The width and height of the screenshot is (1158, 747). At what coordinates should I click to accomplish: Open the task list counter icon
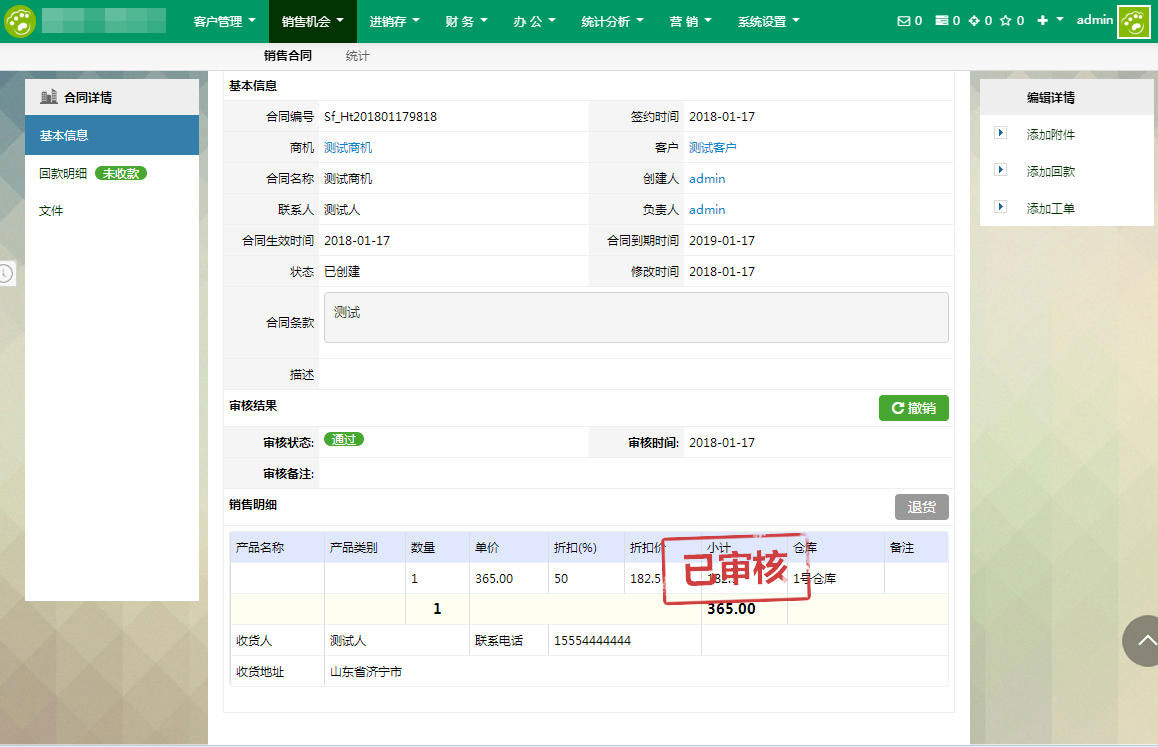942,21
